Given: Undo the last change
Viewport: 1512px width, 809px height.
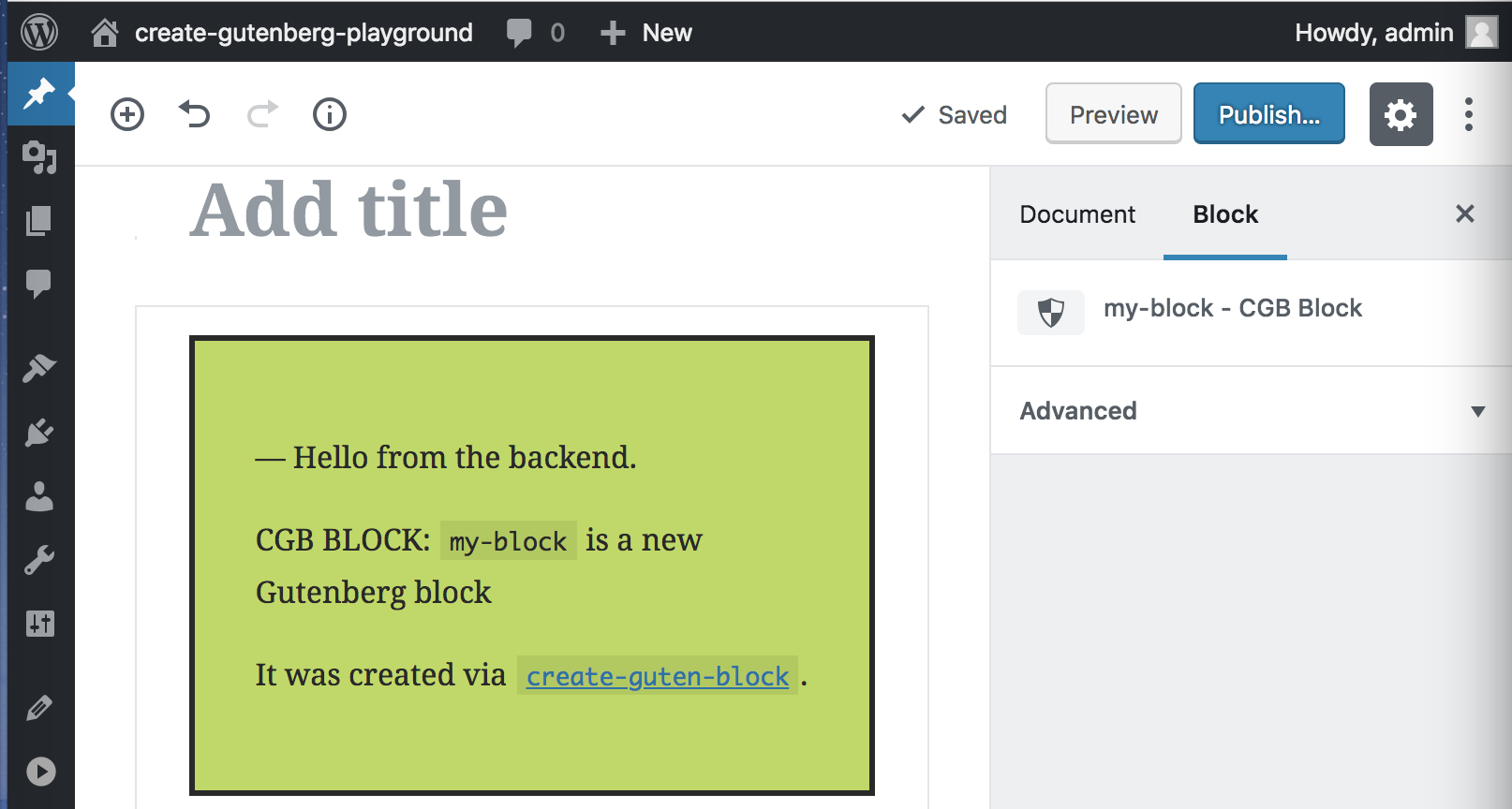Looking at the screenshot, I should tap(195, 114).
